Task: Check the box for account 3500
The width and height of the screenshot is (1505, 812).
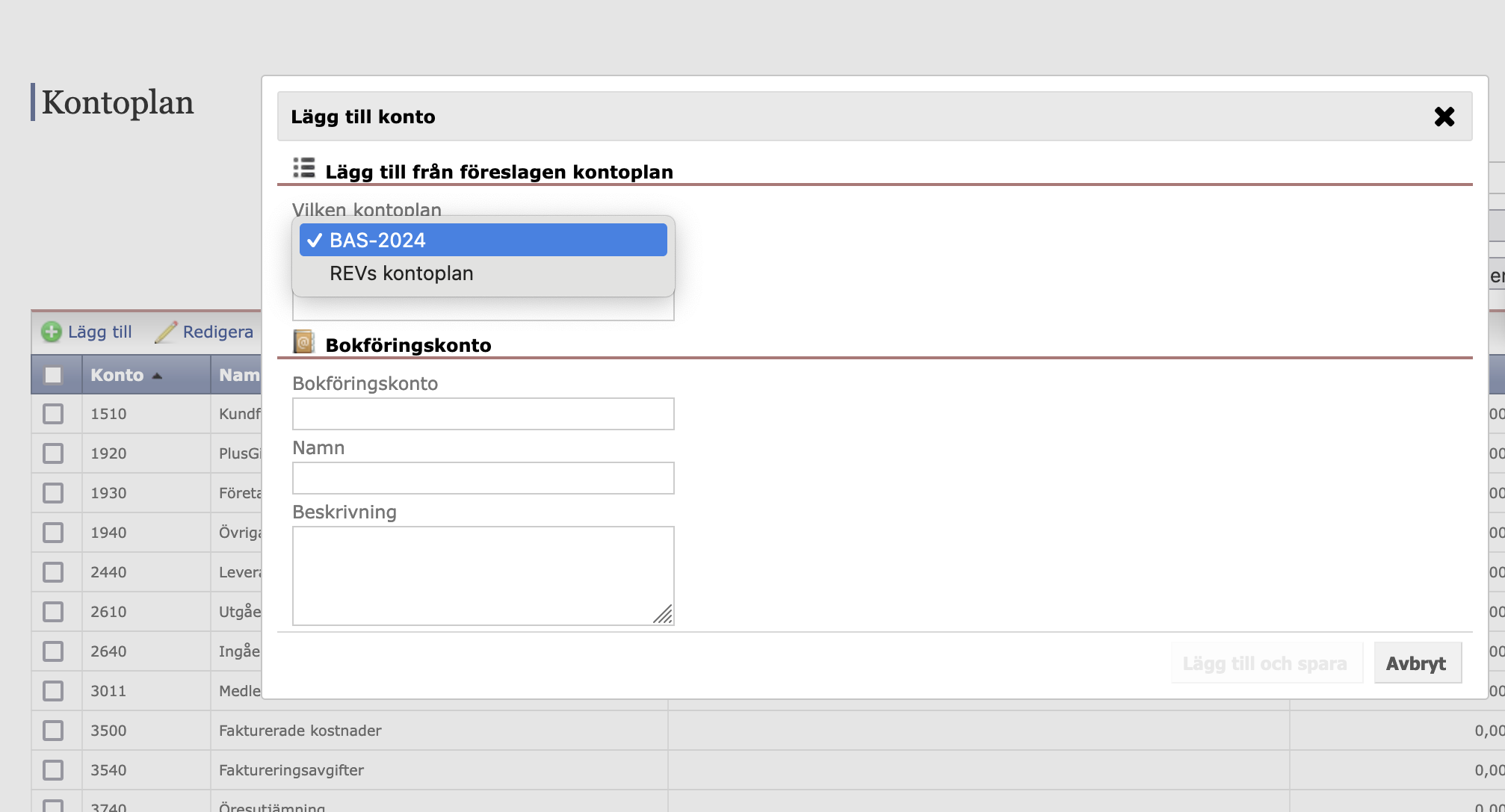Action: [53, 731]
